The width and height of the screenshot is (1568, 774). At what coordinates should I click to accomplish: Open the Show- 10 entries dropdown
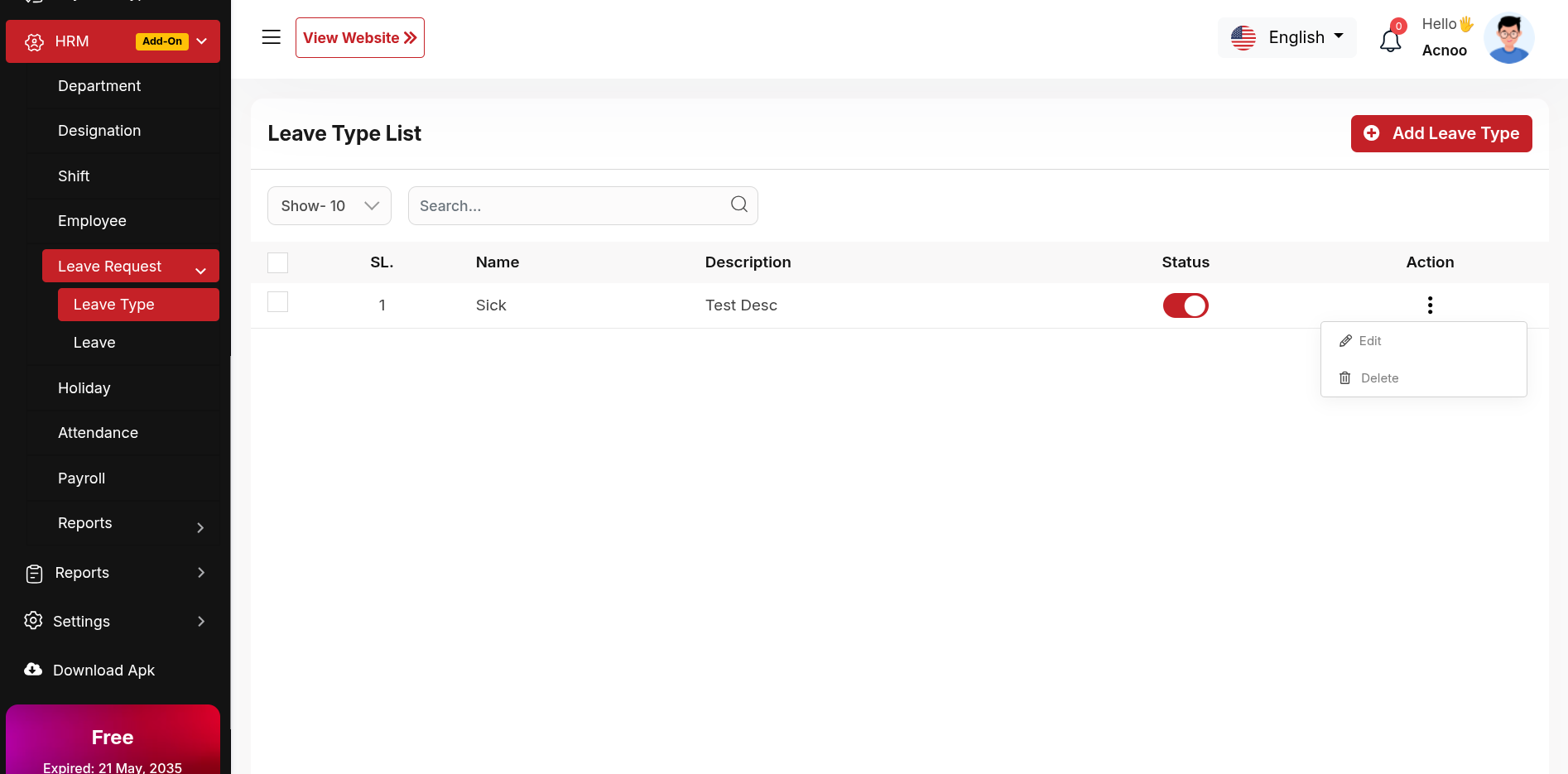tap(329, 205)
